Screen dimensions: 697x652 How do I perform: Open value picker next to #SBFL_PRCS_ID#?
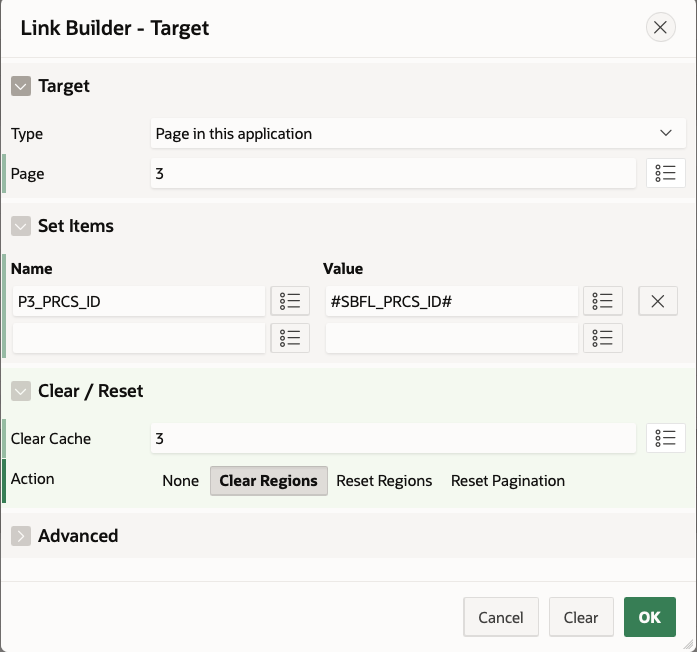(603, 301)
